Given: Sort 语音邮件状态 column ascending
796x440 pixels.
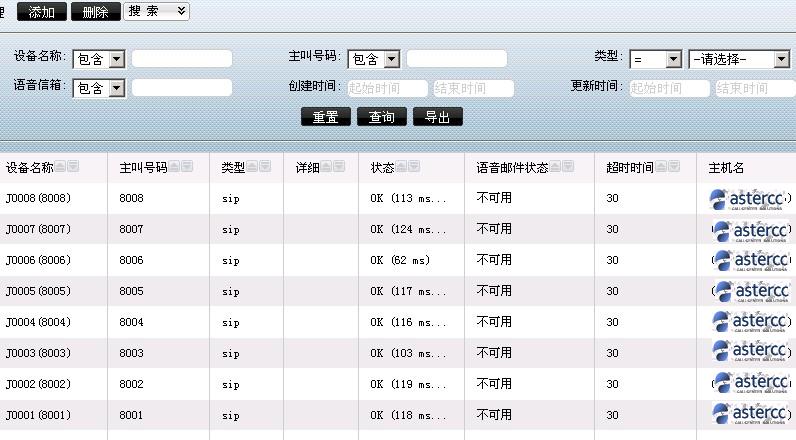Looking at the screenshot, I should (x=555, y=166).
